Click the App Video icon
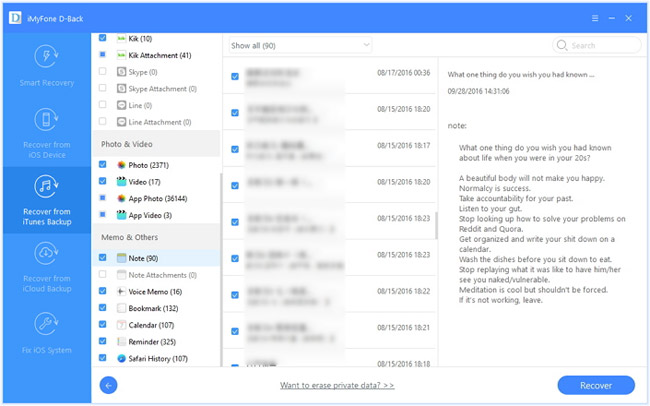 click(121, 215)
